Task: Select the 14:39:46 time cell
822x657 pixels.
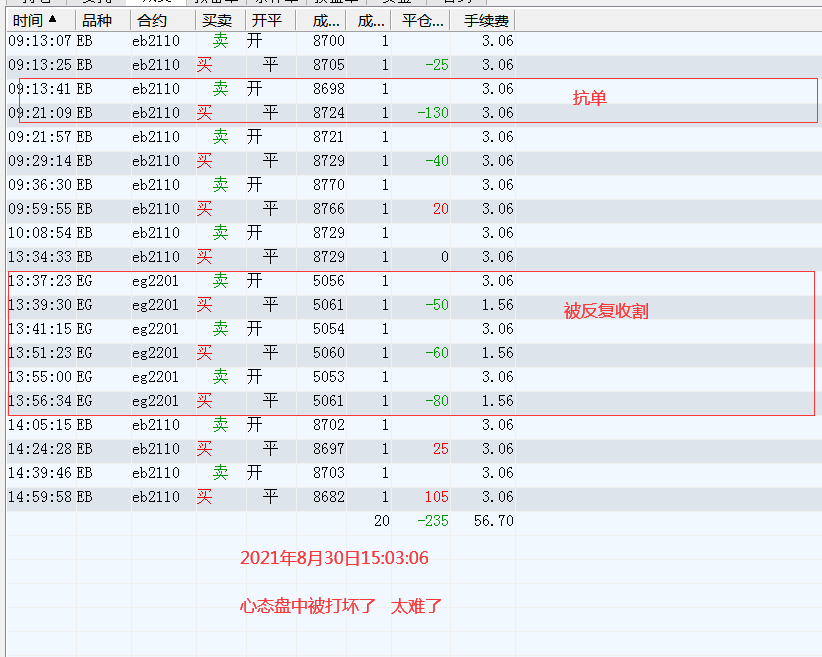Action: click(40, 473)
